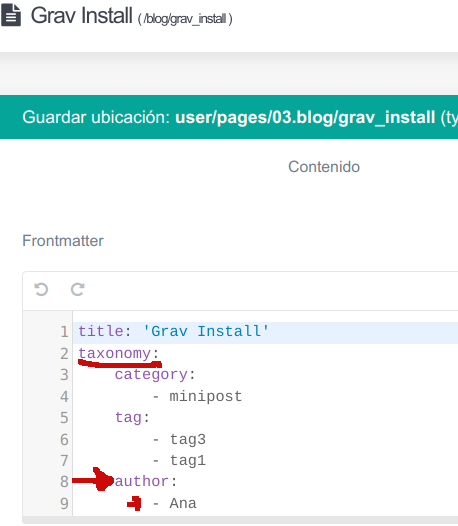Click the /blog/grav_install route text
The height and width of the screenshot is (526, 458).
[x=185, y=19]
